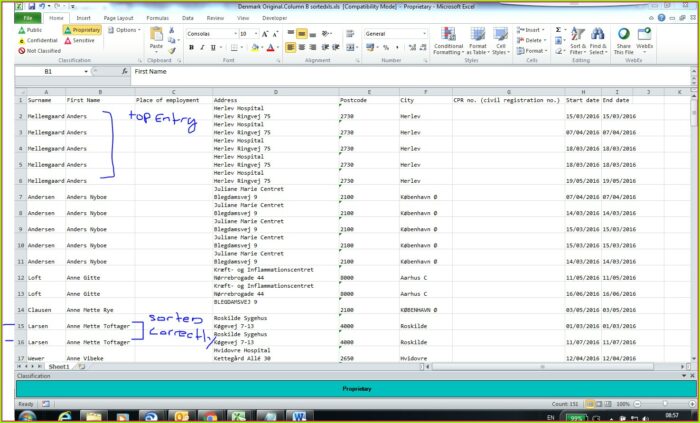Screen dimensions: 700x423
Task: Open the font size dropdown
Action: (x=256, y=34)
